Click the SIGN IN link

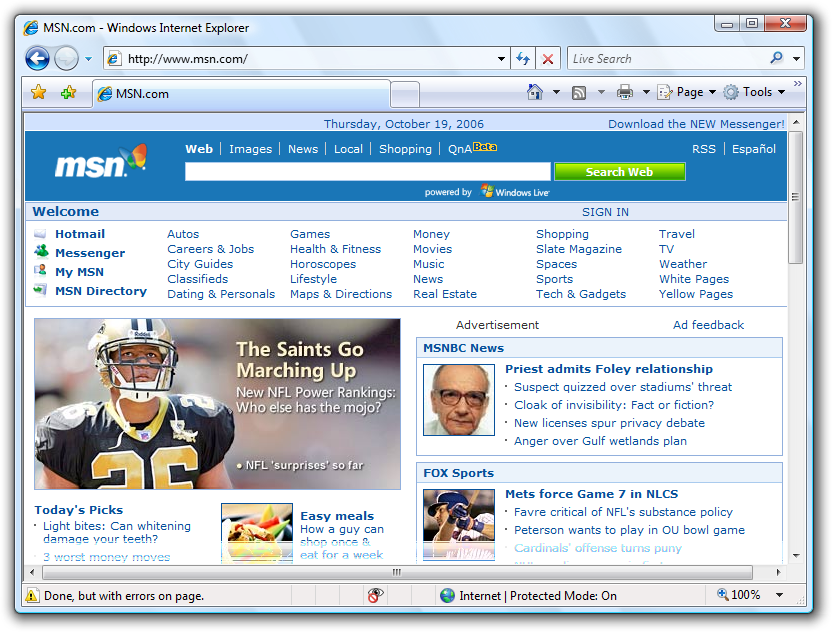(605, 212)
